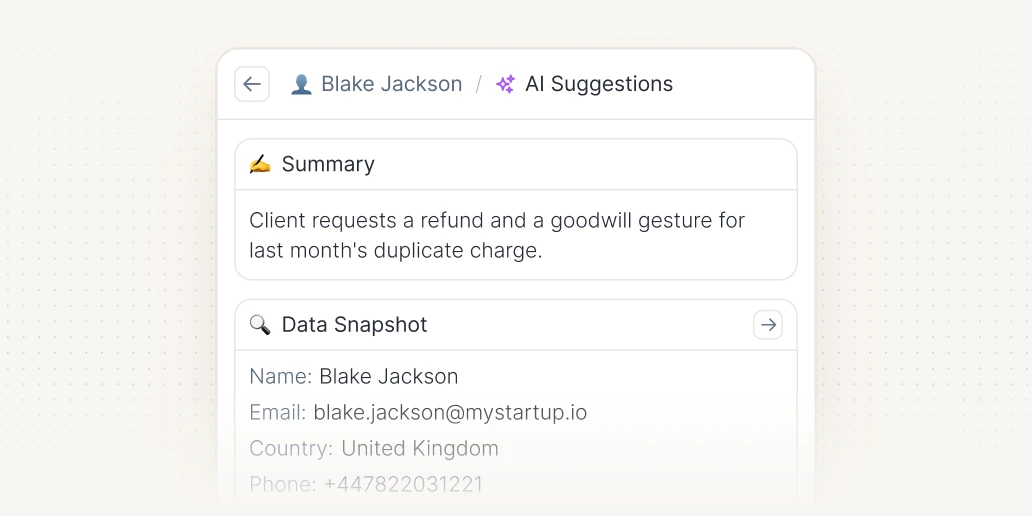The height and width of the screenshot is (516, 1032).
Task: Click the Phone field label
Action: [x=284, y=484]
